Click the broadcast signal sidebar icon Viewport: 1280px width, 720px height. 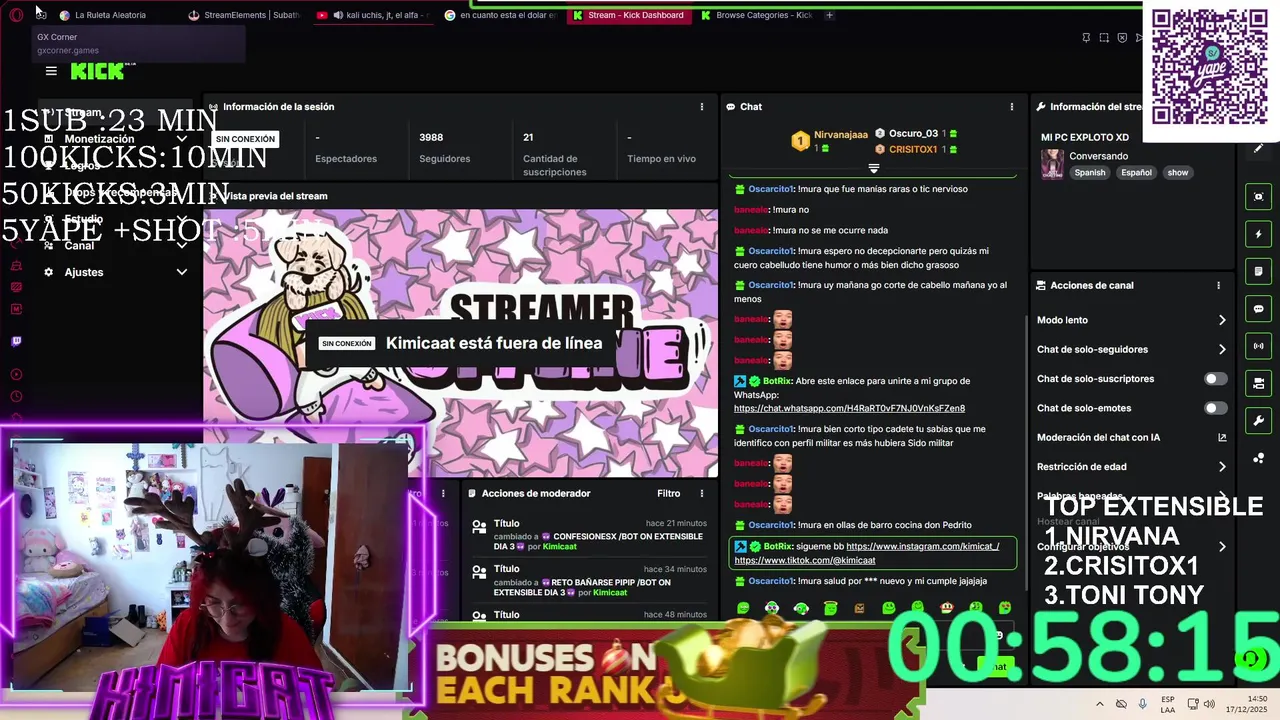[1259, 346]
